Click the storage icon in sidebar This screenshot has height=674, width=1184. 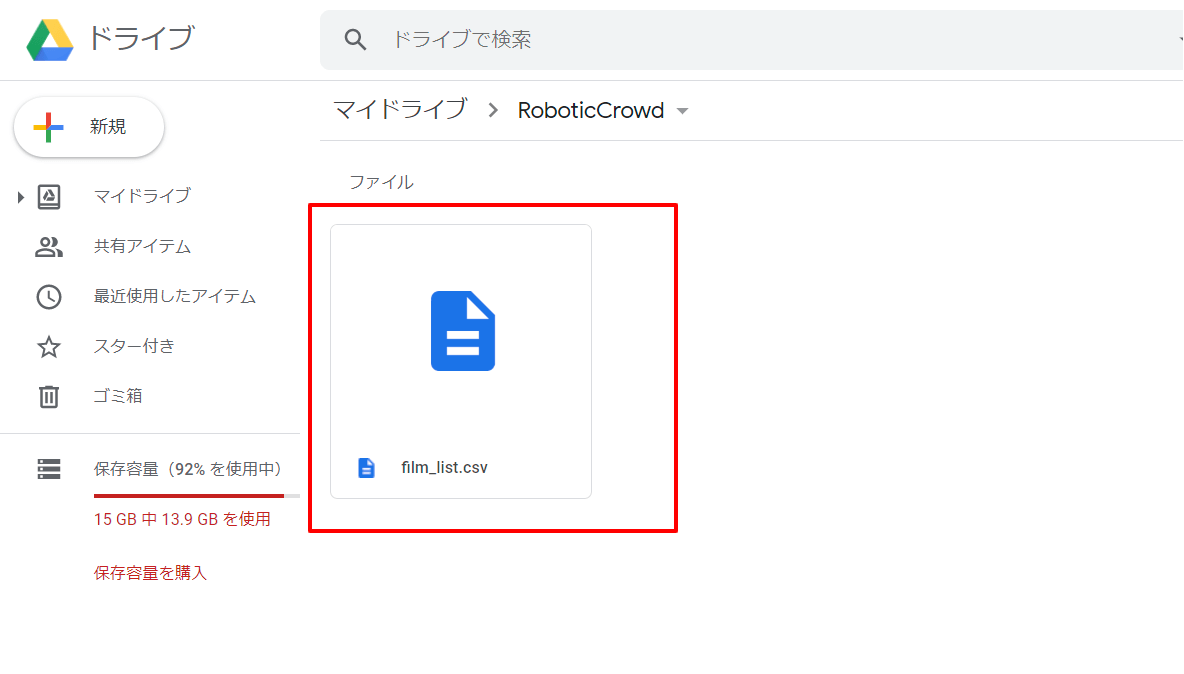click(x=49, y=469)
